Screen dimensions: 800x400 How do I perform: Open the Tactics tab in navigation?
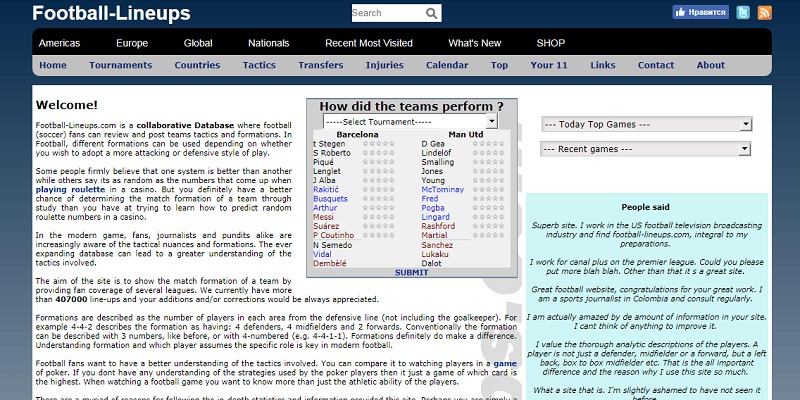(x=259, y=65)
